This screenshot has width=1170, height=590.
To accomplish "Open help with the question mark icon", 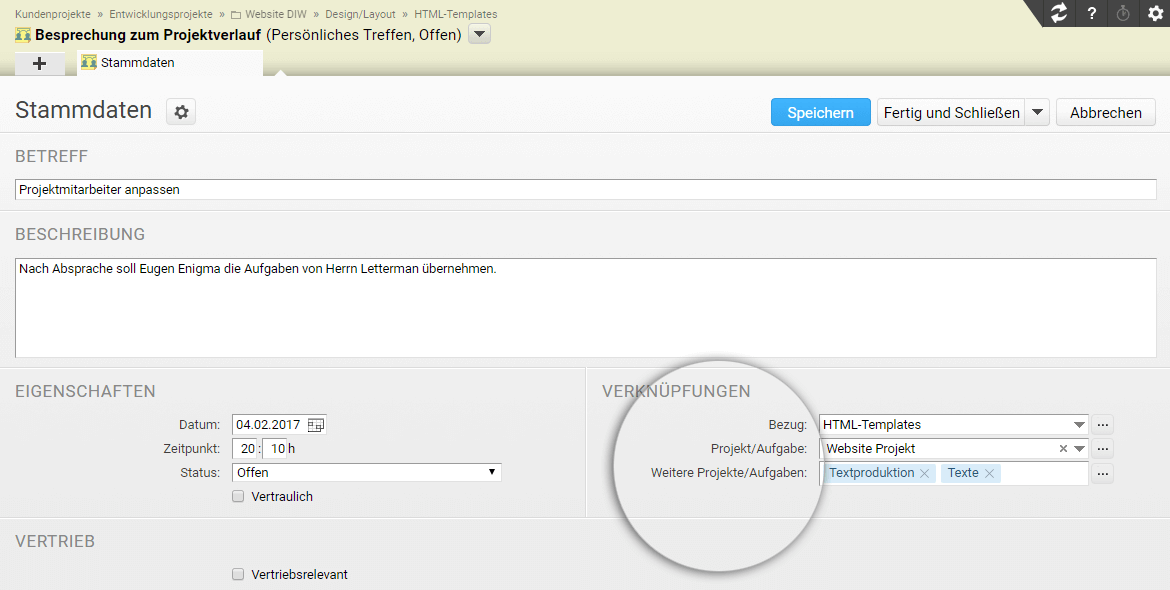I will pos(1092,13).
